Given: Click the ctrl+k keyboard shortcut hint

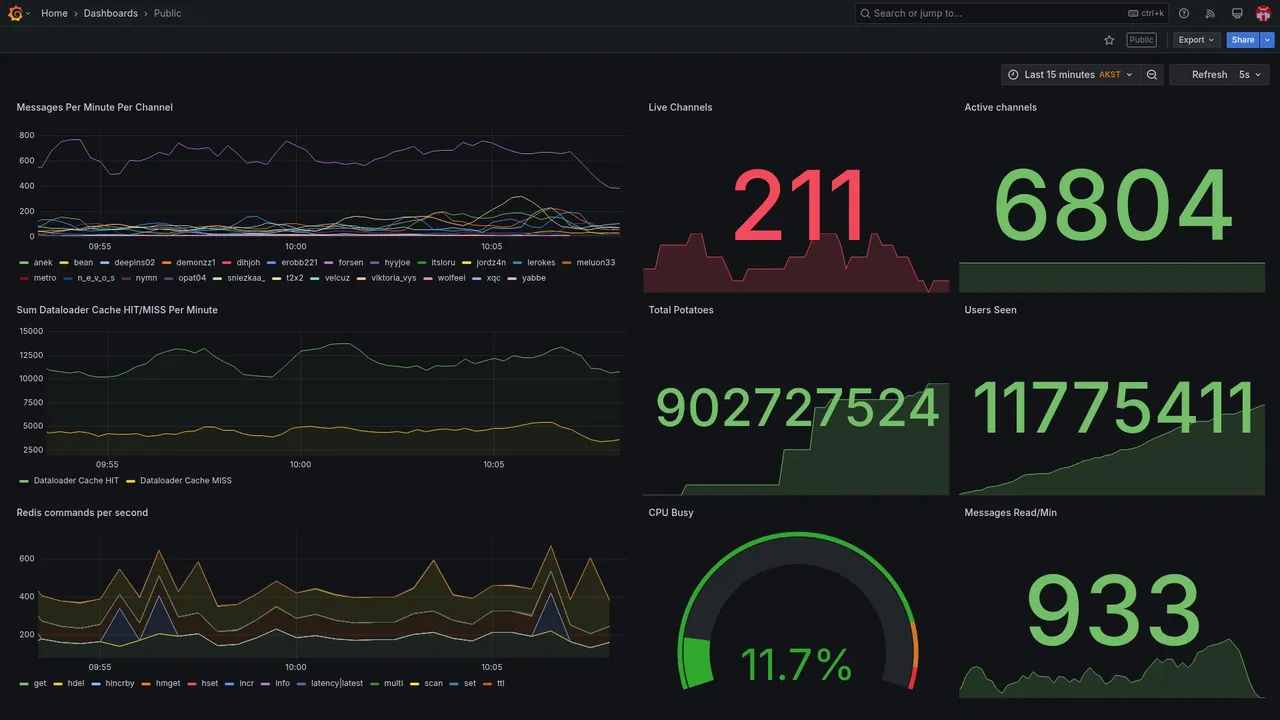Looking at the screenshot, I should [1146, 13].
